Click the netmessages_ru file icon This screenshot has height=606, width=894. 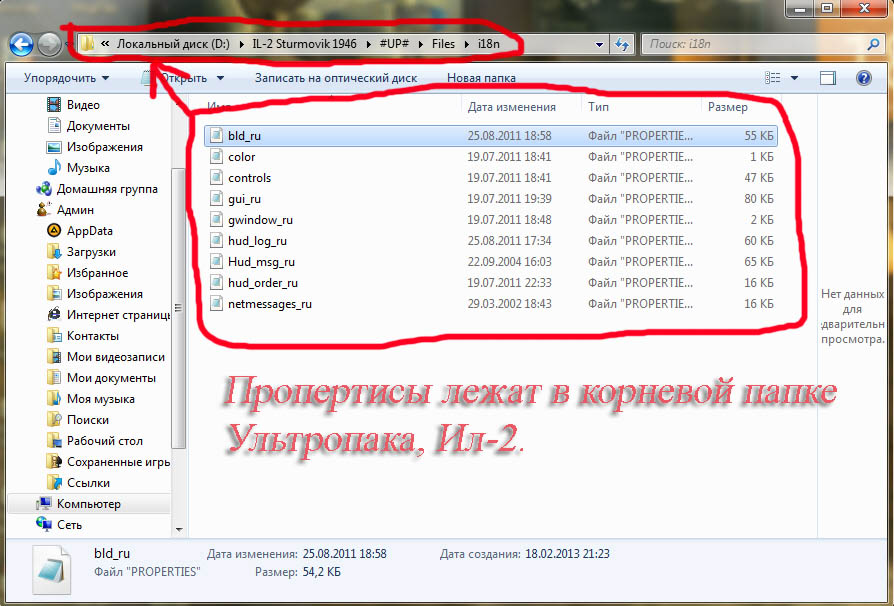(216, 304)
